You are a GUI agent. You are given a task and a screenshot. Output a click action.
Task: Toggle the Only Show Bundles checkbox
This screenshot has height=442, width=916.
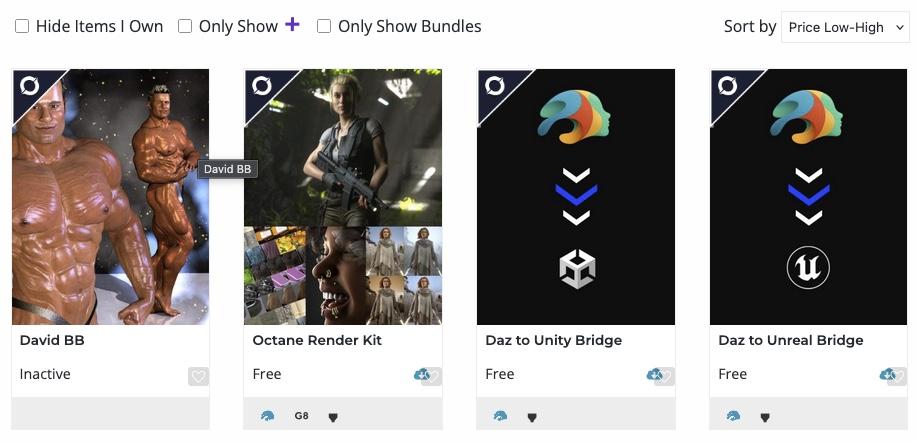tap(324, 26)
